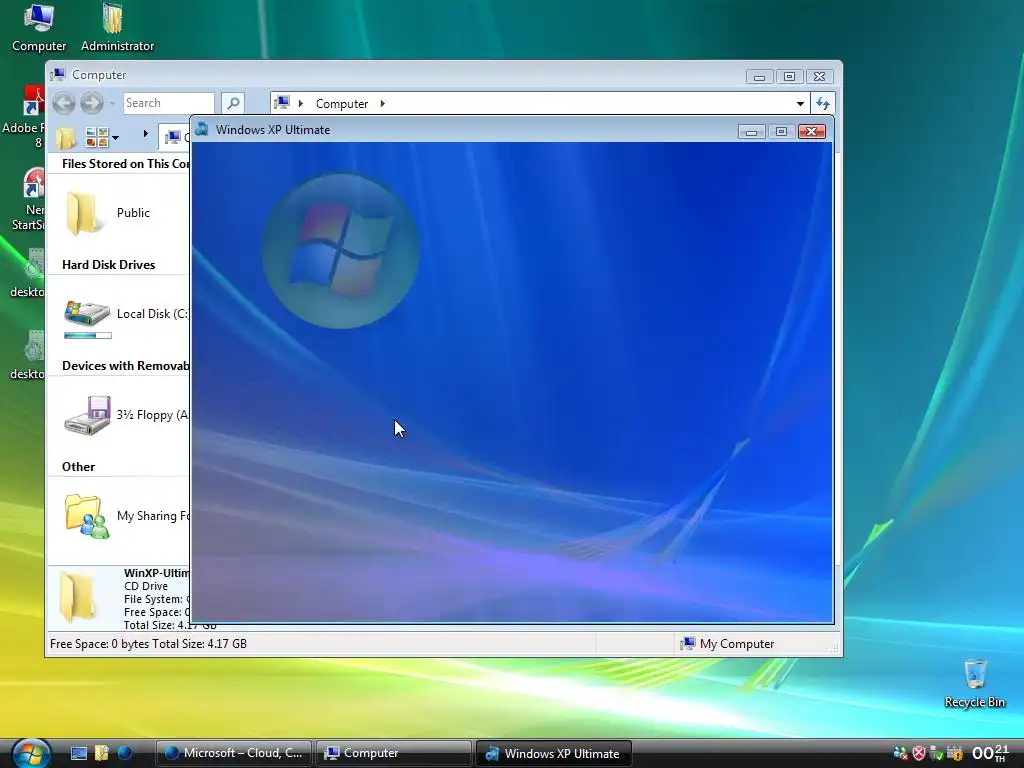
Task: Open the Start menu orb
Action: pyautogui.click(x=31, y=753)
